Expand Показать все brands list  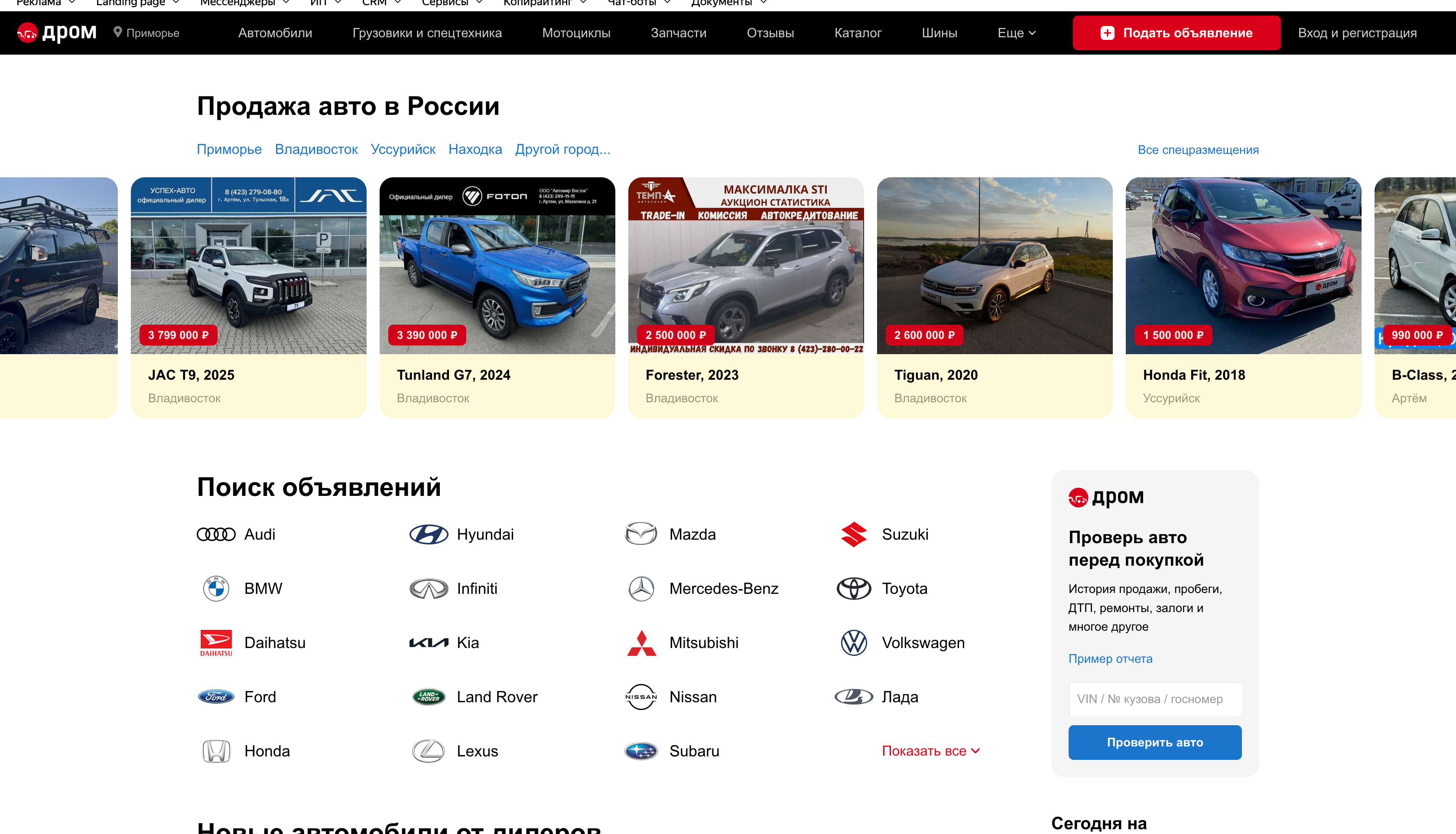[x=930, y=751]
